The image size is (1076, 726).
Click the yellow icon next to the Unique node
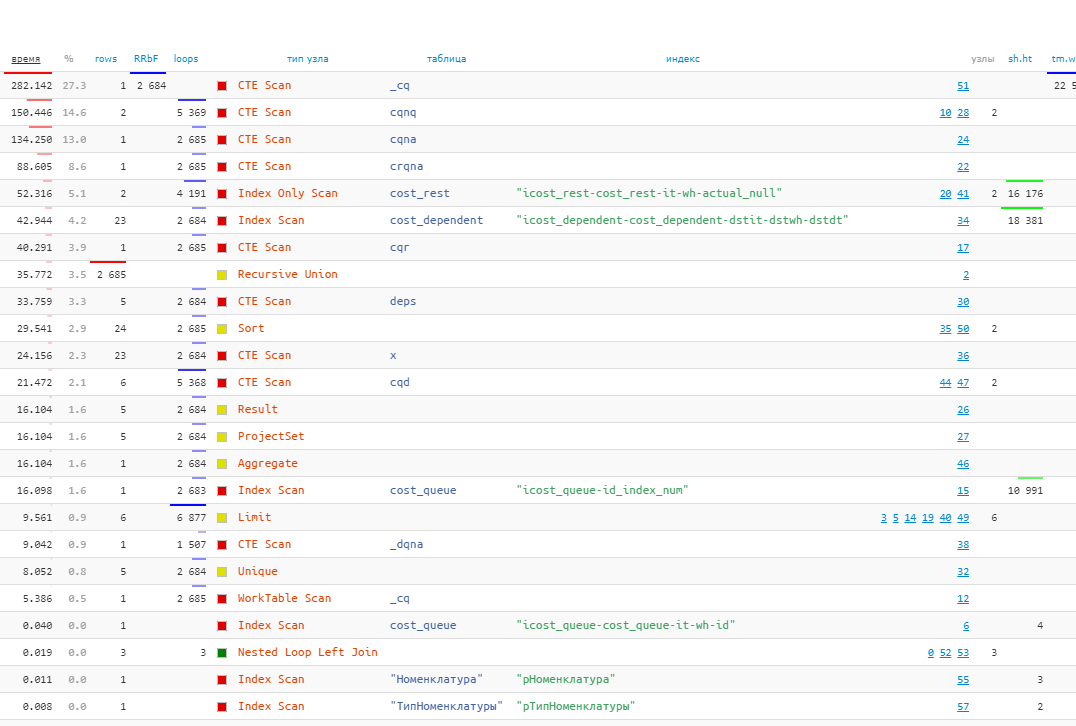pos(222,571)
